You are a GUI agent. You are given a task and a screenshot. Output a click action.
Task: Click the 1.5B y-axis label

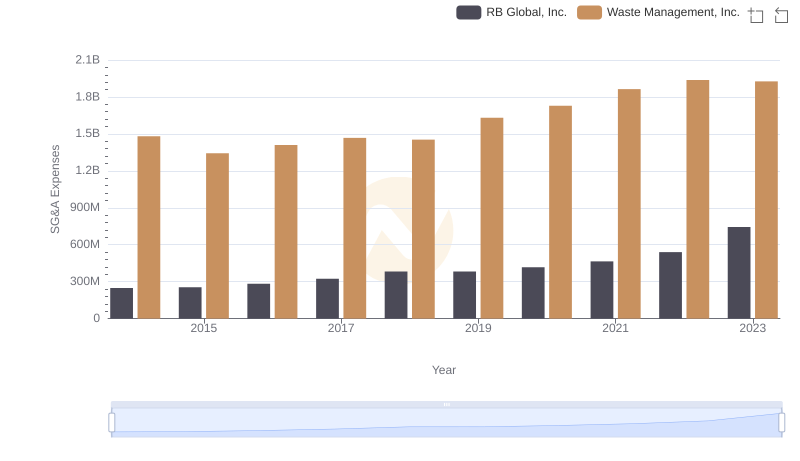pos(88,134)
